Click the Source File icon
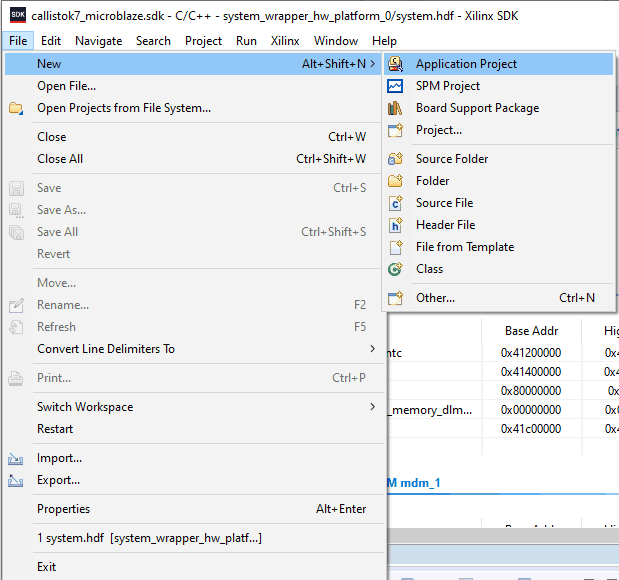Viewport: 619px width, 580px height. [x=396, y=203]
